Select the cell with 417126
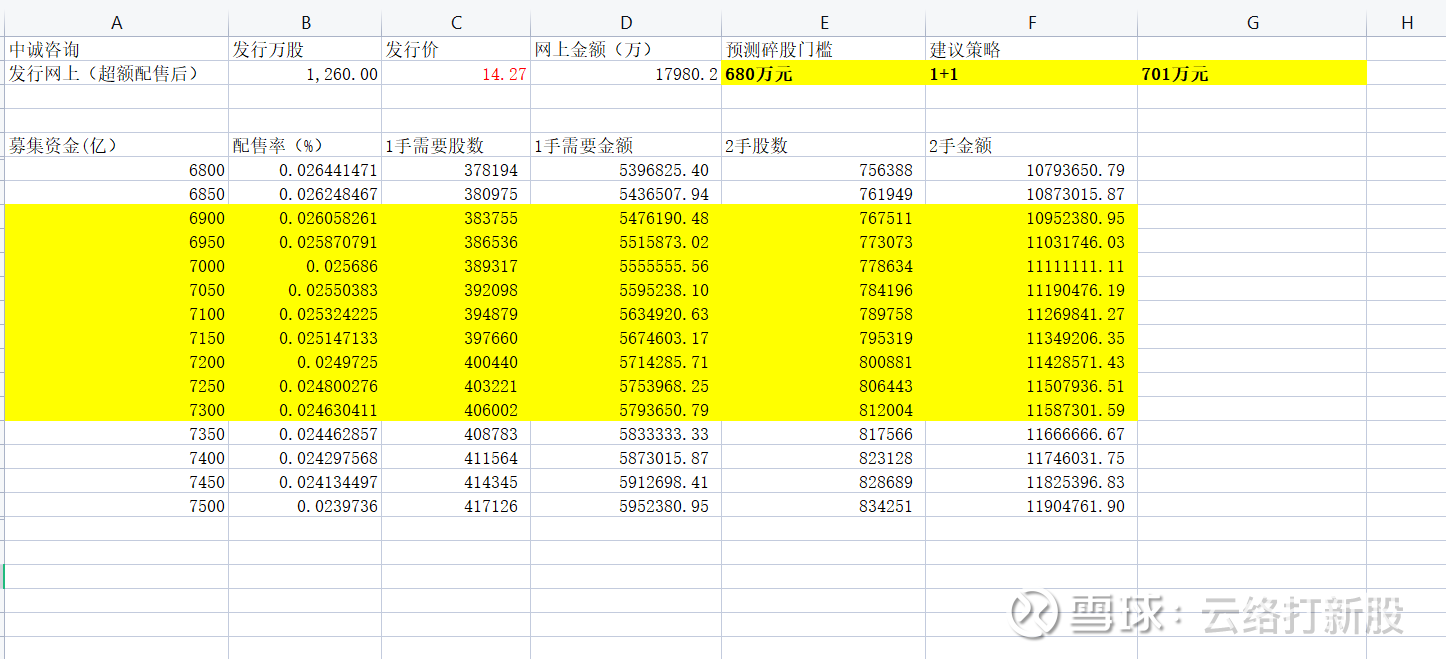 click(x=456, y=506)
